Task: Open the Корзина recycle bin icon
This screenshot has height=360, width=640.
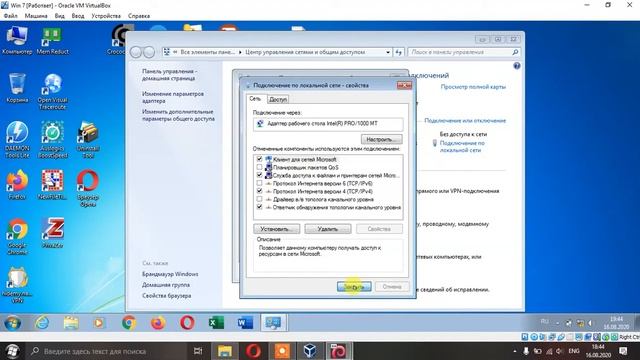Action: [17, 88]
